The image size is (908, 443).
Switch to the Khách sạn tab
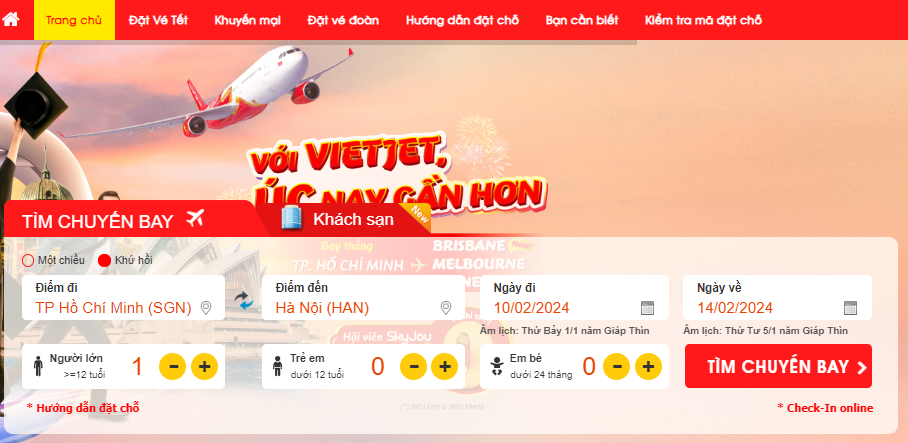342,219
